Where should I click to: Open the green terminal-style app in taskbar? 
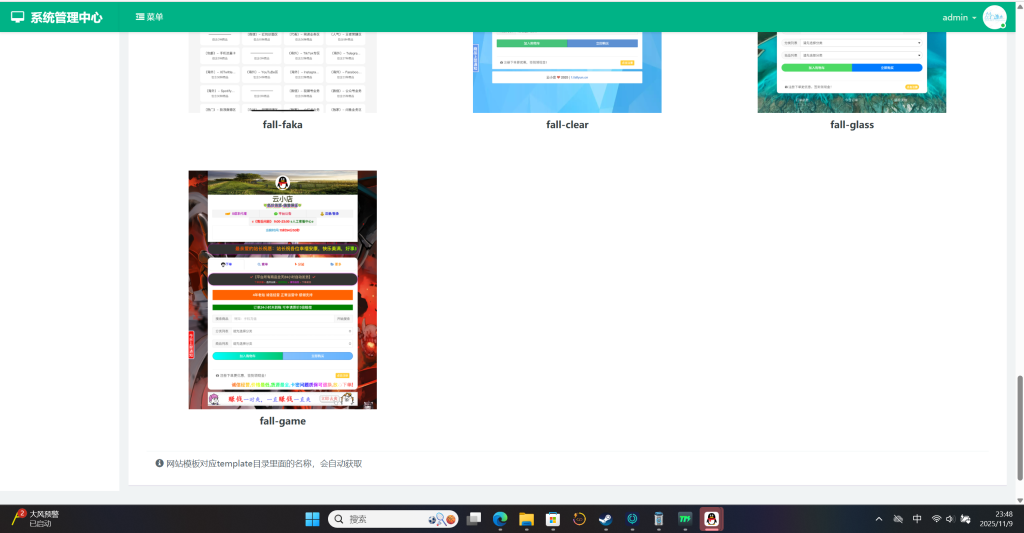684,519
